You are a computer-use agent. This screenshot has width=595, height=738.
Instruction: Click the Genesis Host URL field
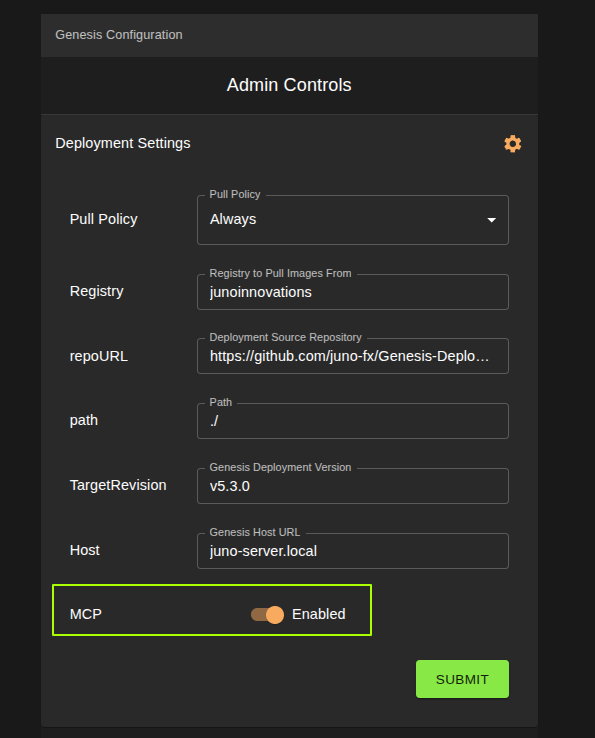[x=353, y=551]
